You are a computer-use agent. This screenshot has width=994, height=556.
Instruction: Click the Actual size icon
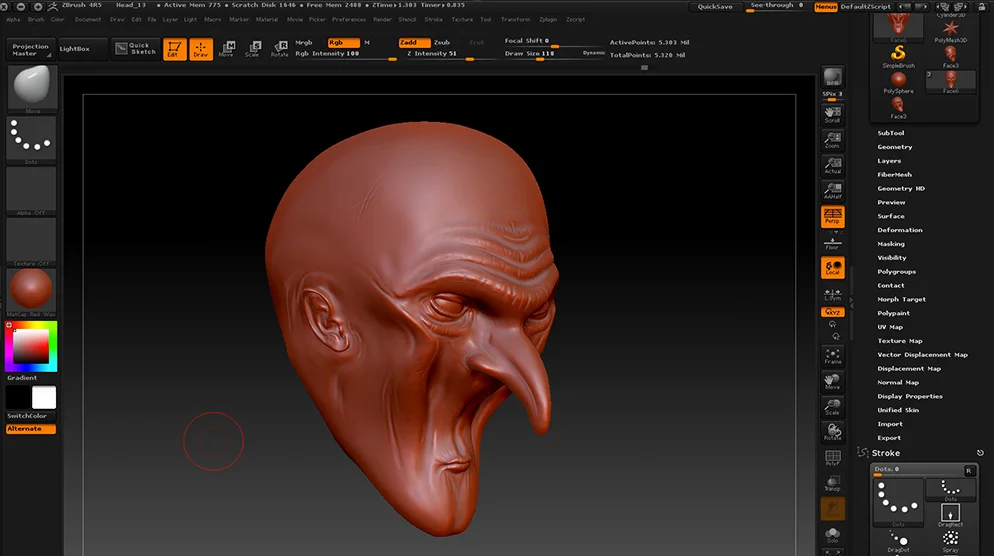[832, 165]
